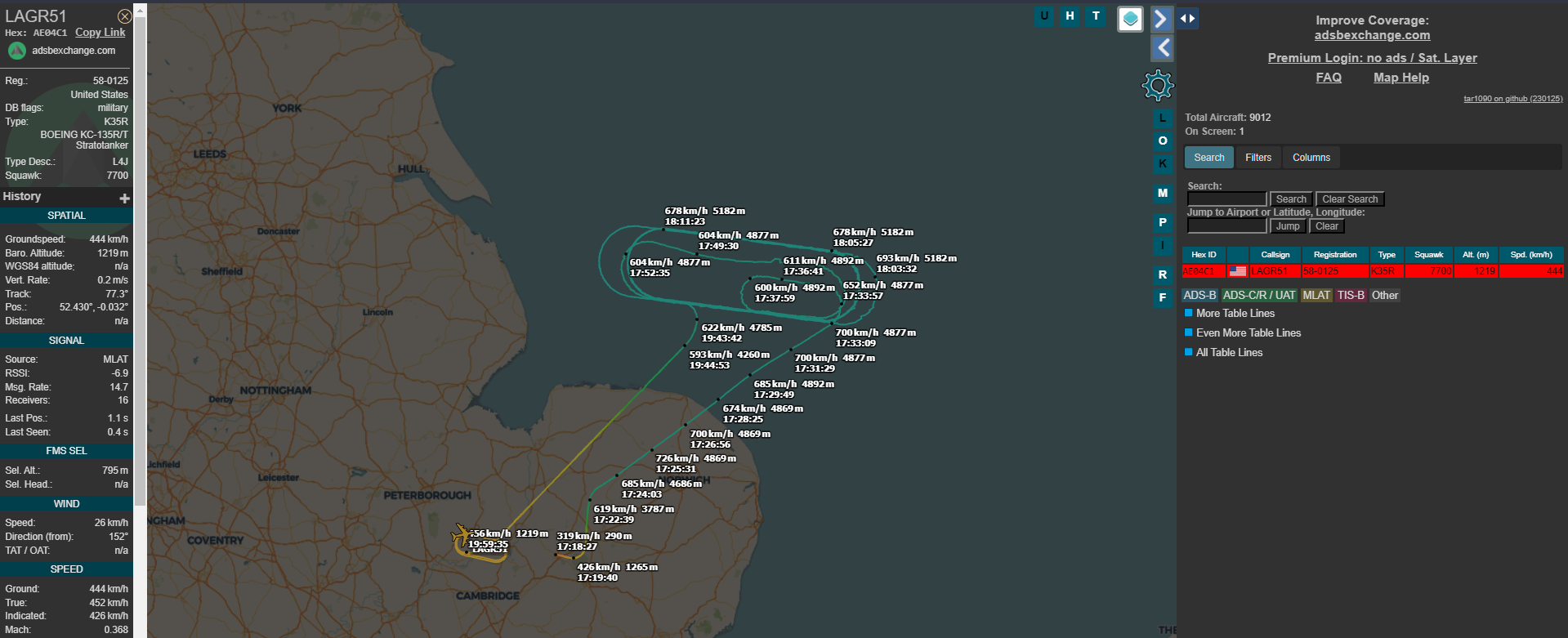
Task: Collapse sidebar with right arrow button
Action: pyautogui.click(x=1162, y=18)
